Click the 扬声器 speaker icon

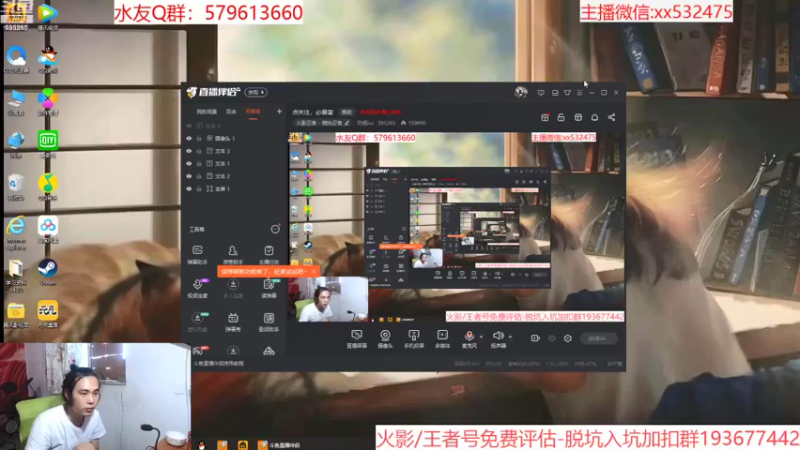[497, 336]
